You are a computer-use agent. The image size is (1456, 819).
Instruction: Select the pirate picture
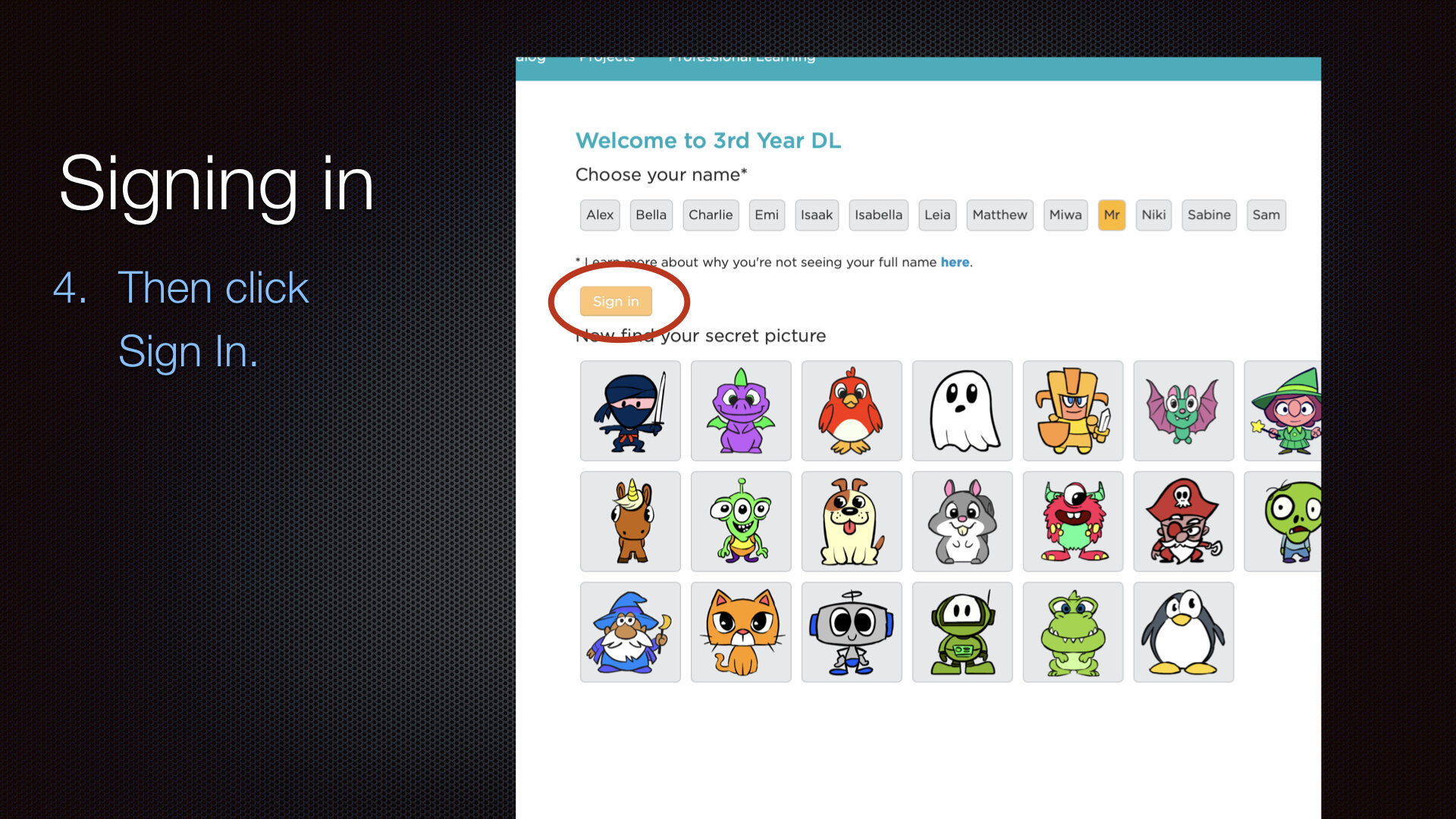pos(1184,522)
